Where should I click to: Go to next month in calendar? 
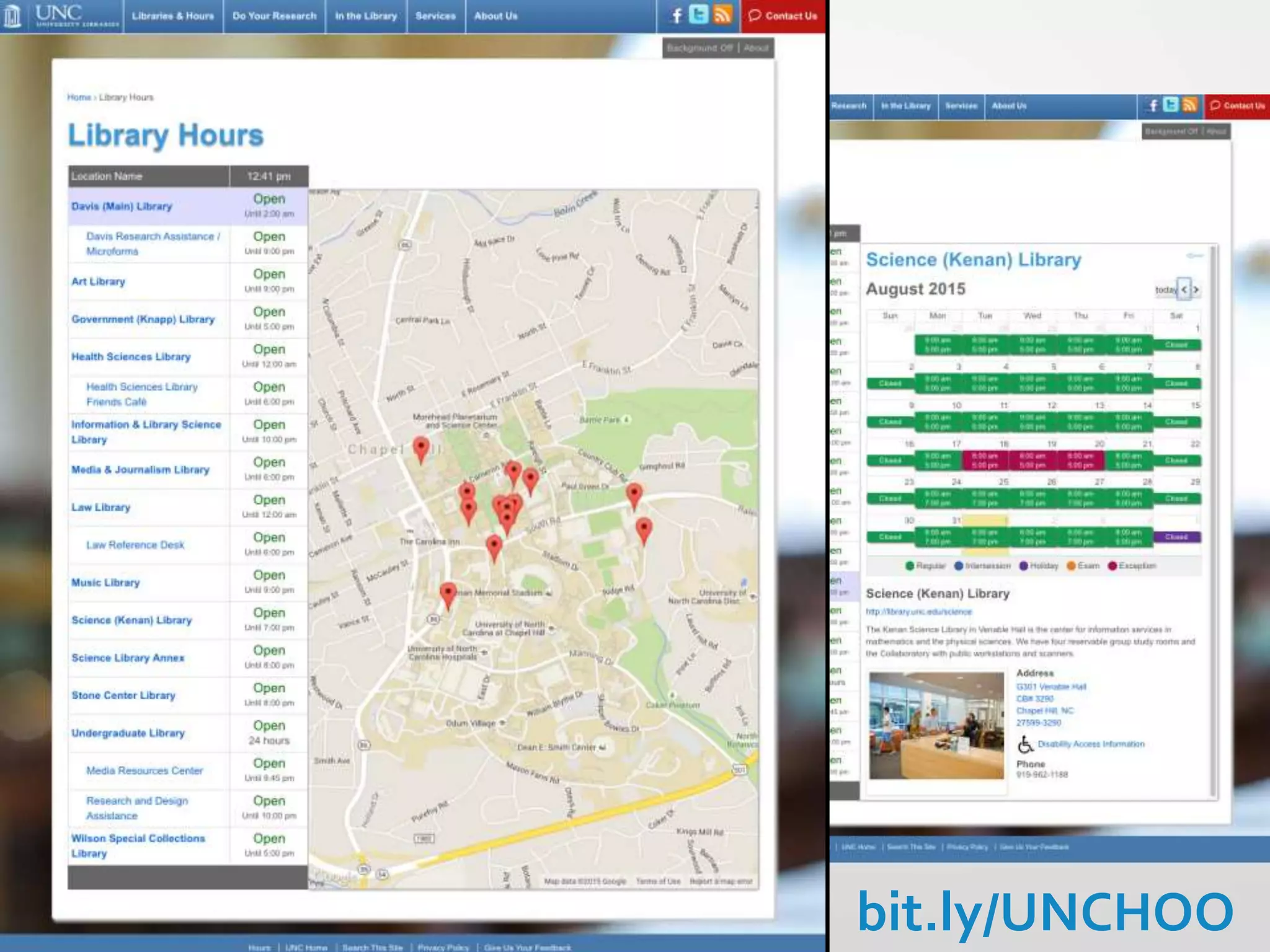coord(1196,289)
